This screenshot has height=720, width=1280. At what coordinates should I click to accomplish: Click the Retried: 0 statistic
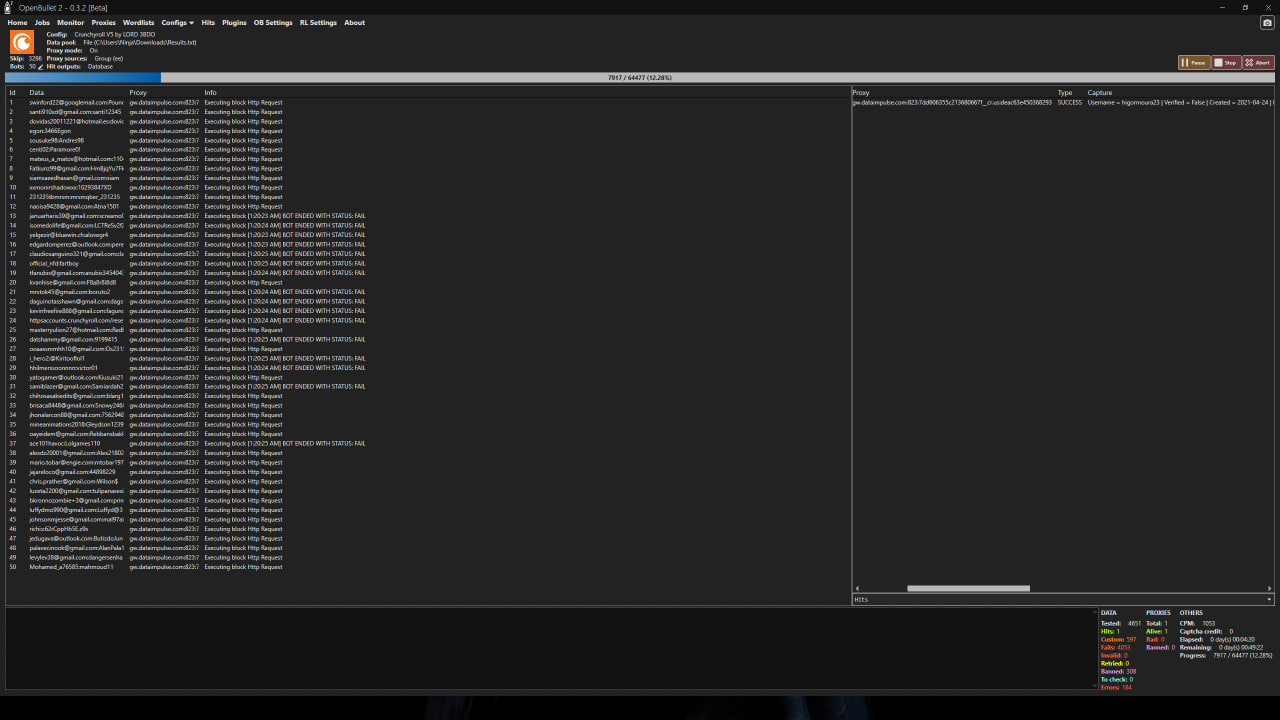click(1114, 663)
